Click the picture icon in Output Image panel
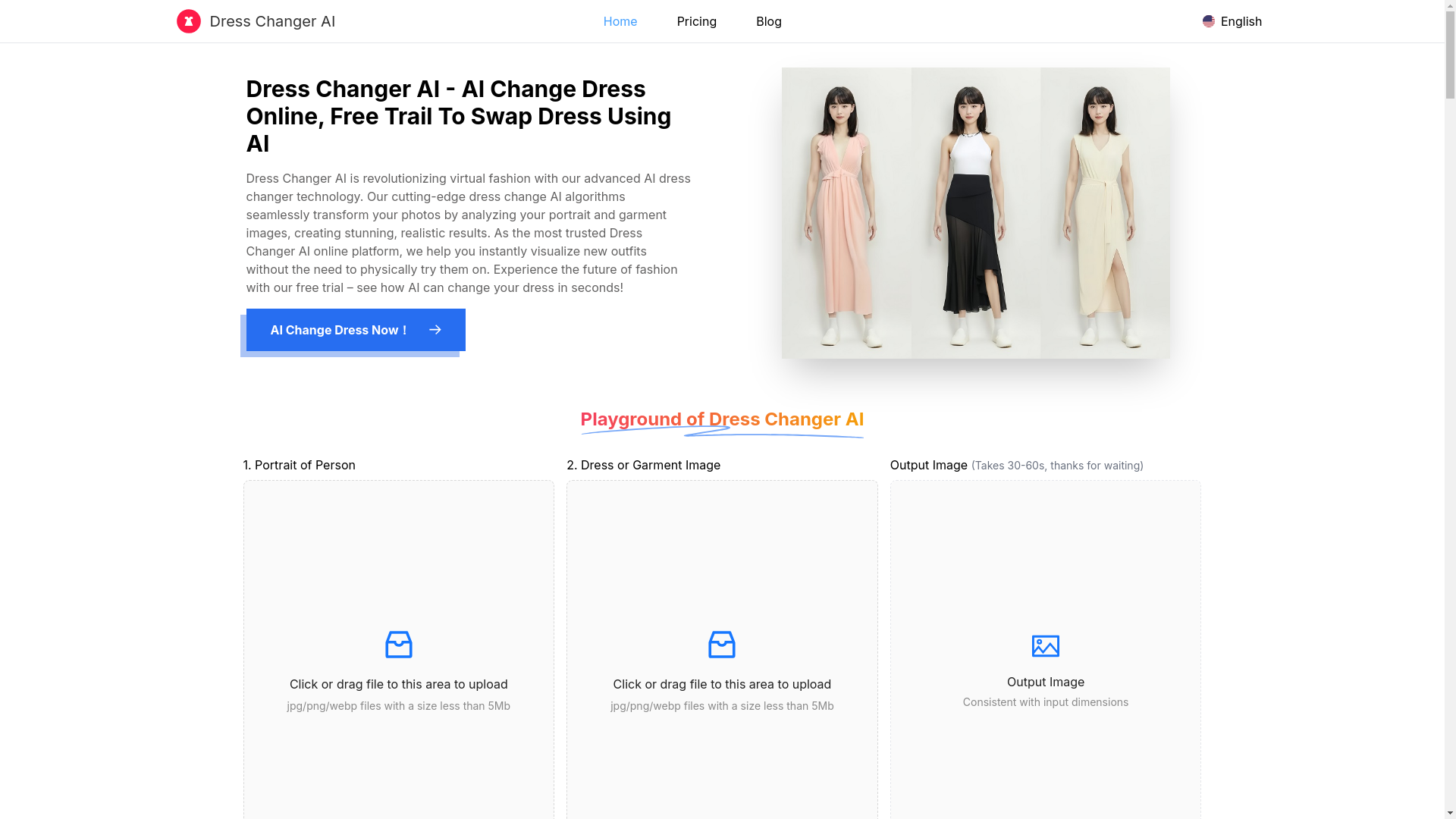 [1046, 646]
